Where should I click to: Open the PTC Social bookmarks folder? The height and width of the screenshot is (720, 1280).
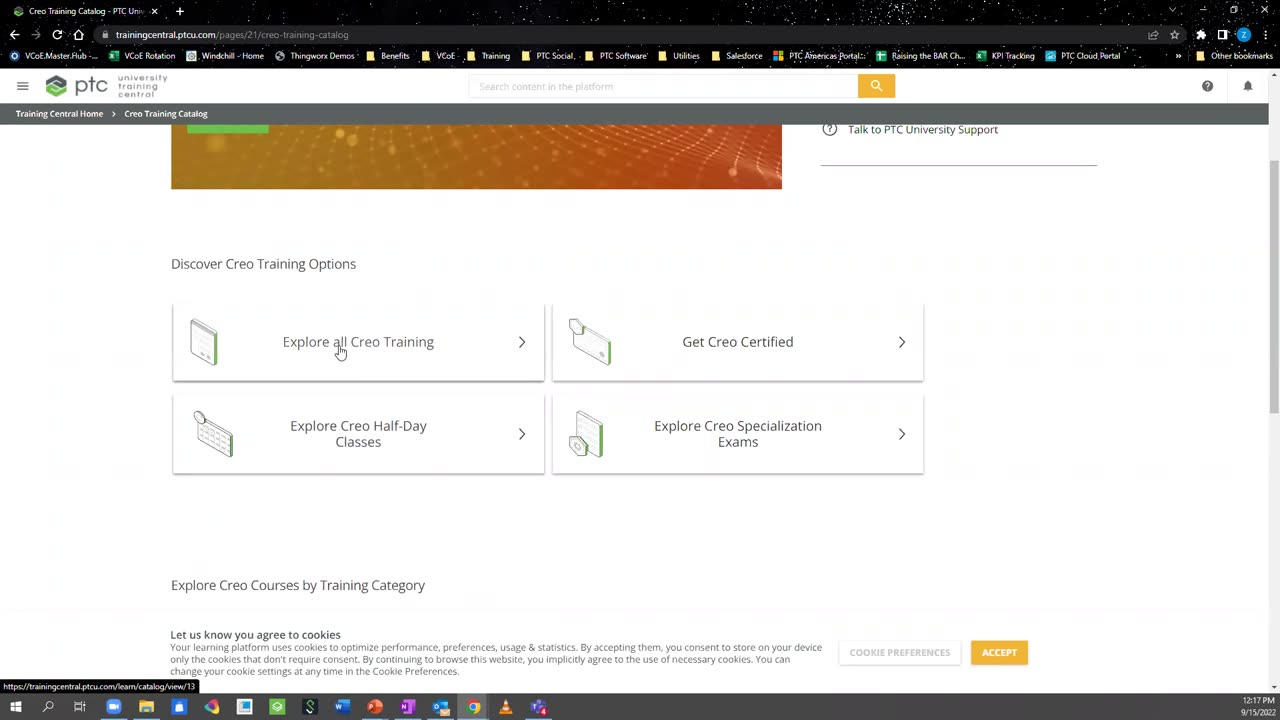tap(548, 56)
